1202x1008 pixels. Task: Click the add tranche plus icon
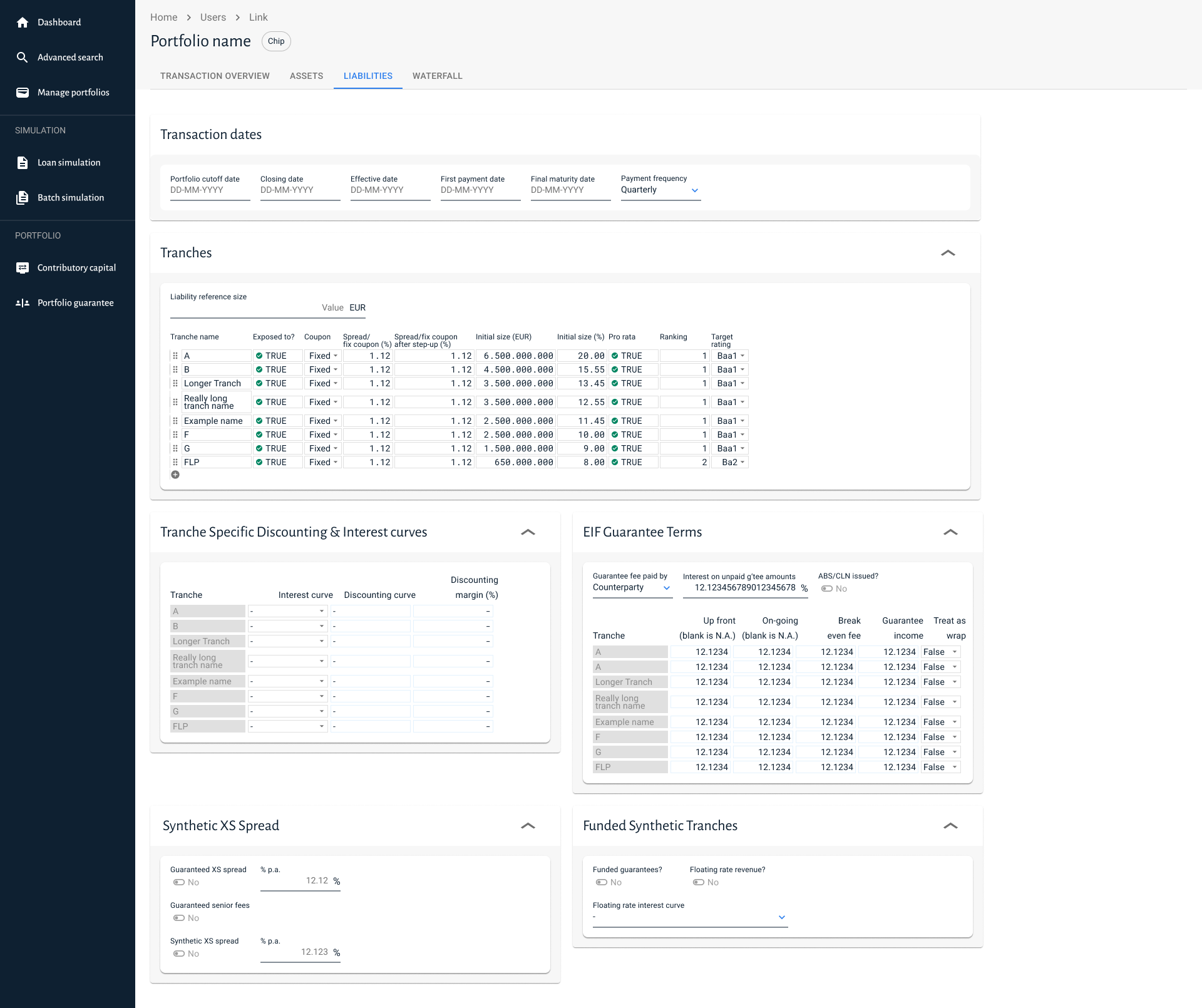pyautogui.click(x=175, y=475)
